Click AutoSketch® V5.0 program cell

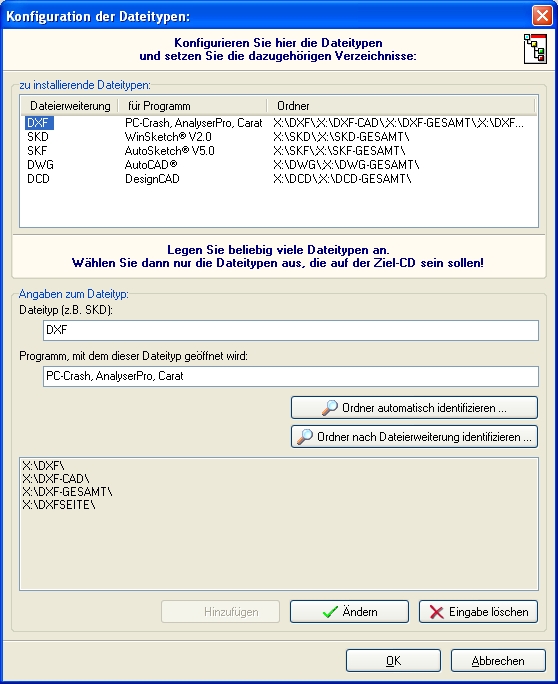tap(170, 151)
